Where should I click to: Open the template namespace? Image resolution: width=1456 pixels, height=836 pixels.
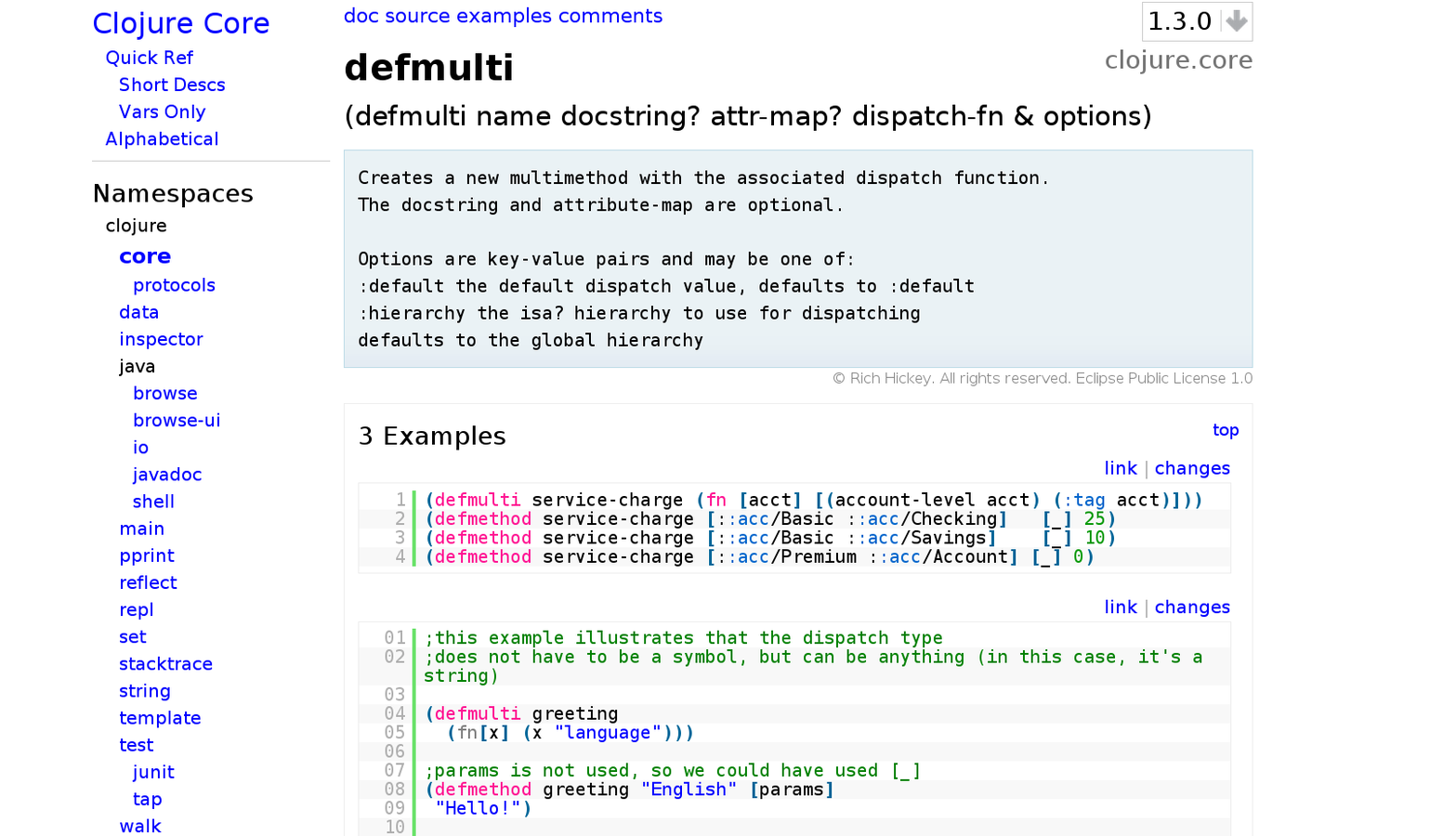pos(160,717)
